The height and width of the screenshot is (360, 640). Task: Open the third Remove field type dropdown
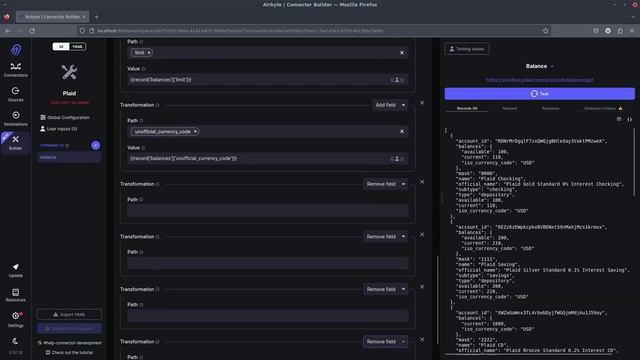[x=385, y=289]
